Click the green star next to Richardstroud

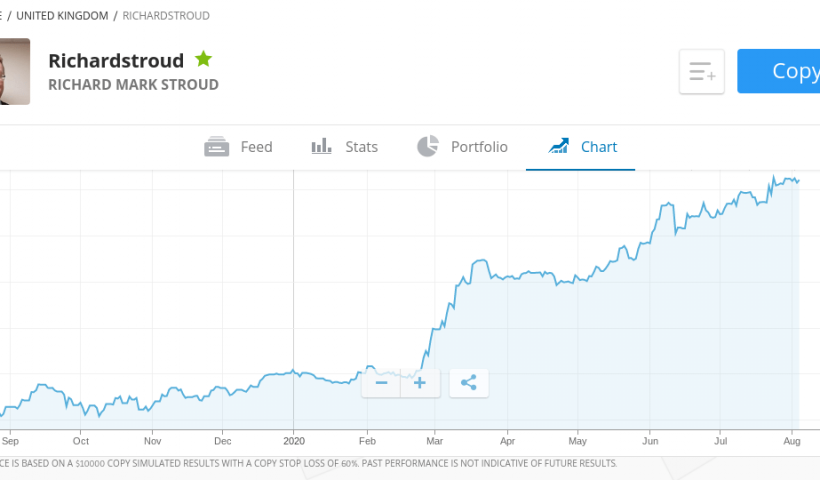coord(204,59)
